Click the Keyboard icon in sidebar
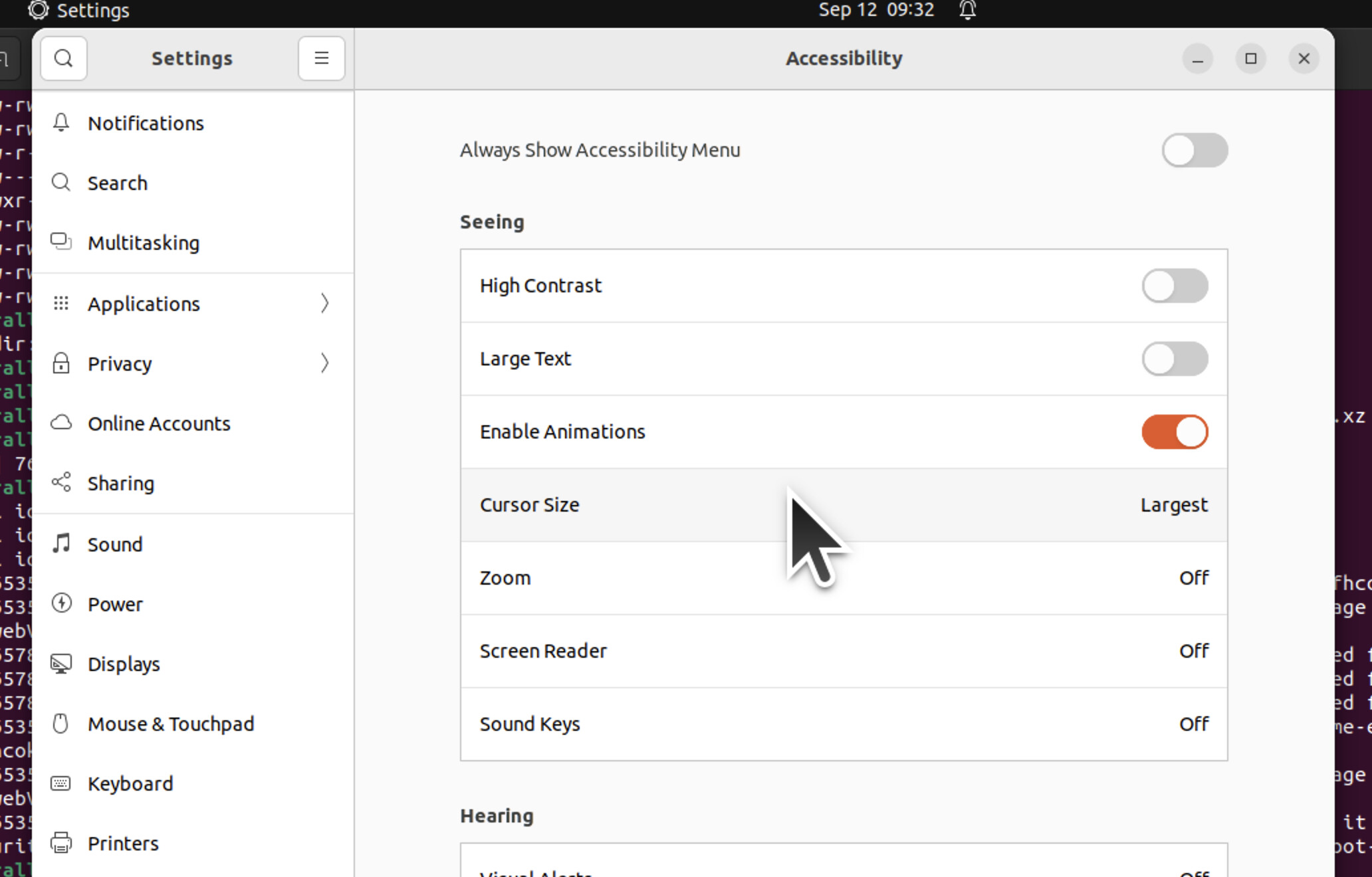Image resolution: width=1372 pixels, height=877 pixels. click(61, 783)
